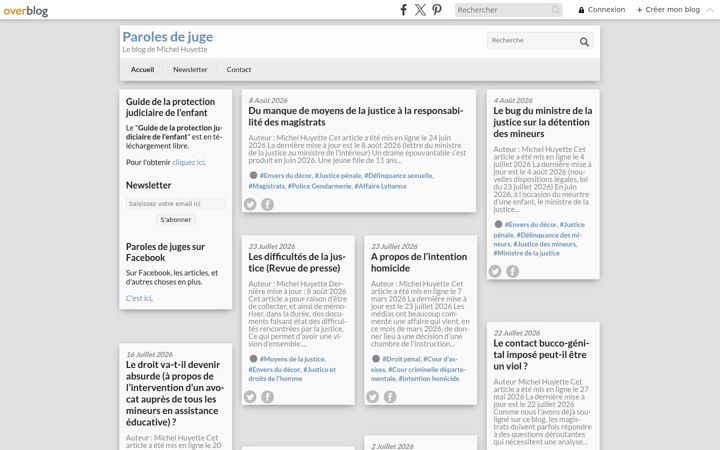Screen dimensions: 720x450
Task: Open article 'Les difficultés de la justice (Revue de presse)'
Action: coord(297,262)
